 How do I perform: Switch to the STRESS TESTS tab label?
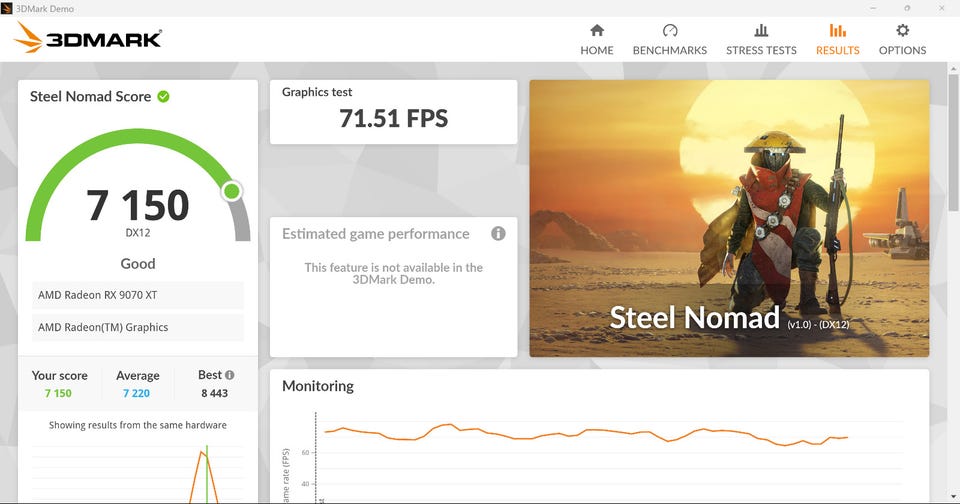click(x=761, y=50)
